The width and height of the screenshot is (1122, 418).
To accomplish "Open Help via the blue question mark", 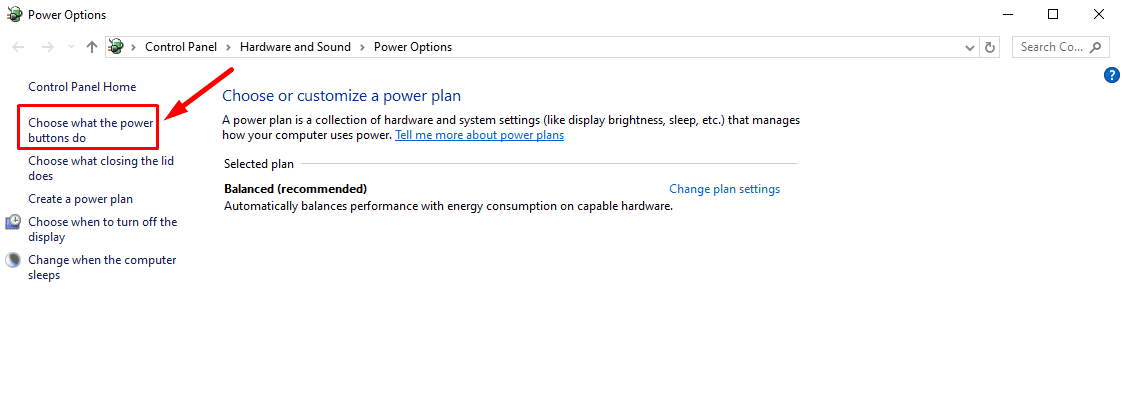I will point(1111,75).
